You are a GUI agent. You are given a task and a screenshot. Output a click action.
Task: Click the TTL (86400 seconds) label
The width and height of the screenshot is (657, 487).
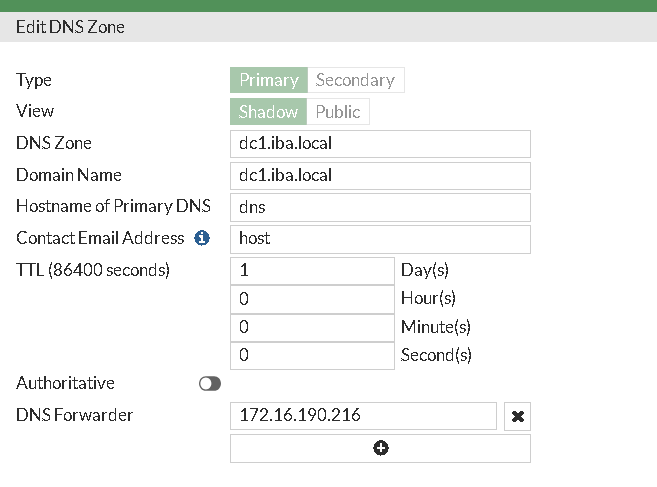[x=93, y=270]
